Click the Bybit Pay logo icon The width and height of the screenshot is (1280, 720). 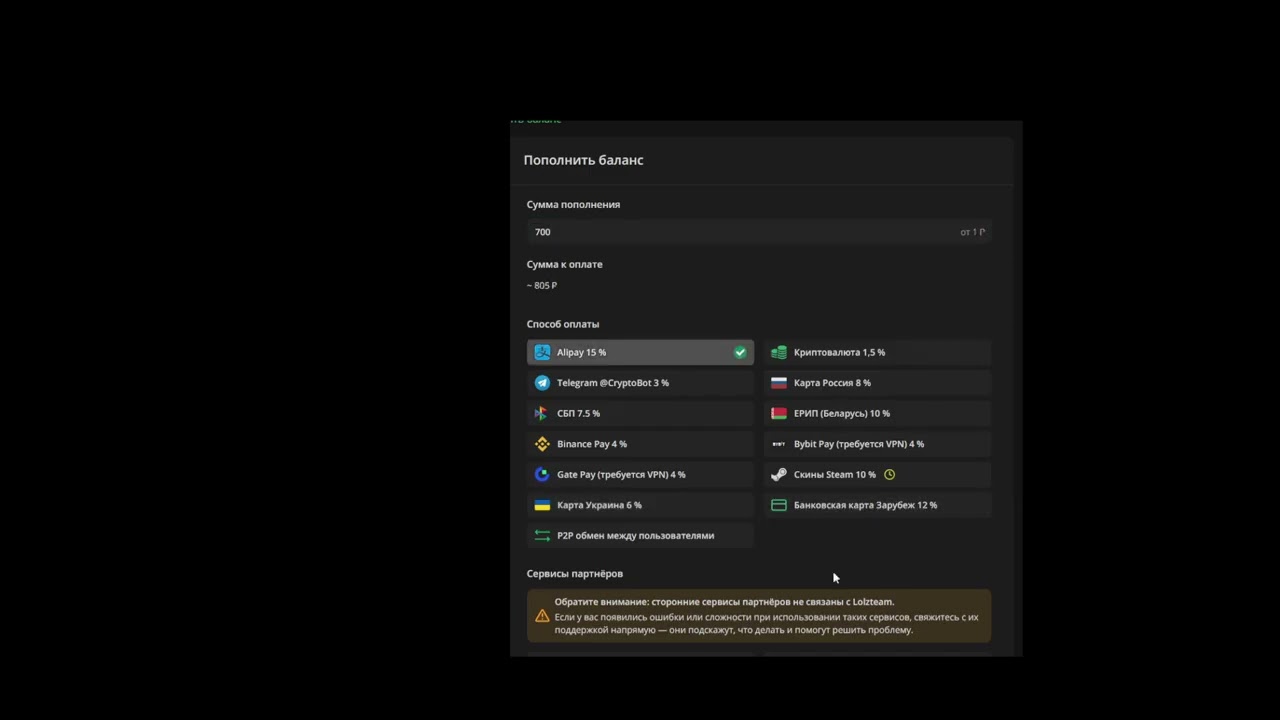point(779,444)
